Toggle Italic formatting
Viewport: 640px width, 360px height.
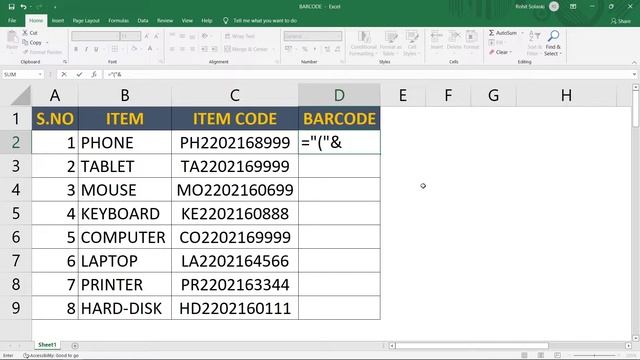[x=86, y=49]
